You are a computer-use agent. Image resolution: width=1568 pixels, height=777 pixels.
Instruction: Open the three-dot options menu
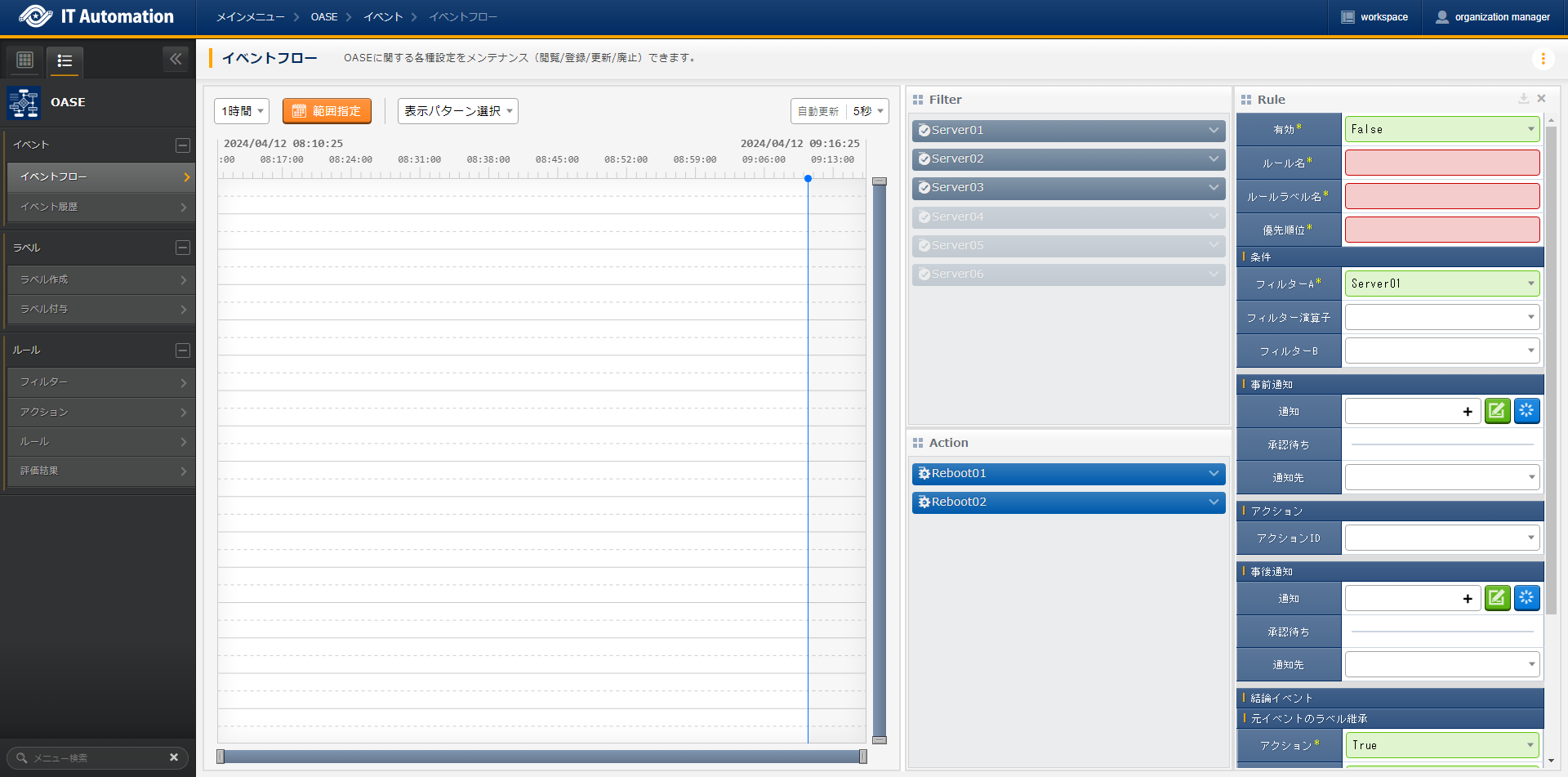pos(1543,59)
